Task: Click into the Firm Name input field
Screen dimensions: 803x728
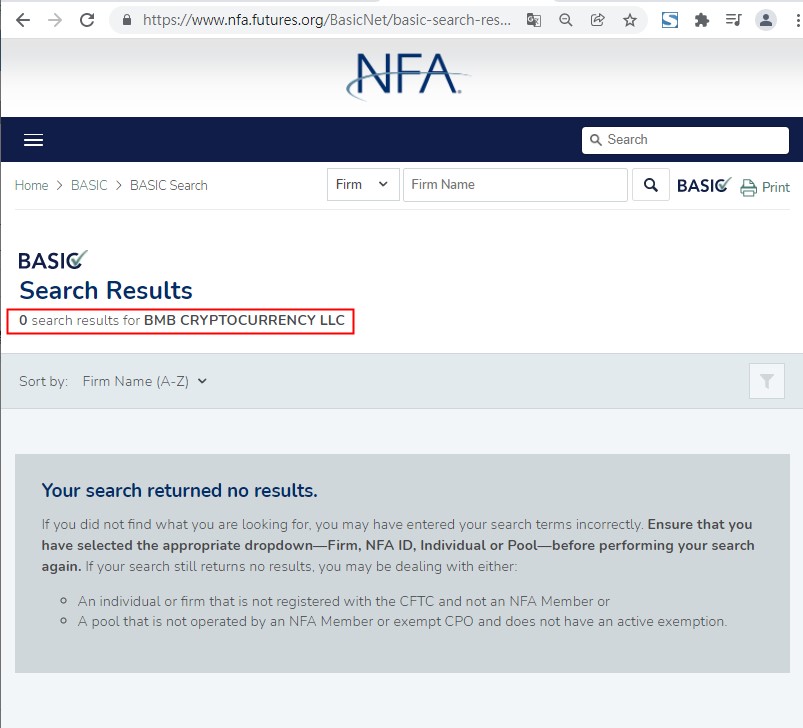Action: tap(515, 185)
